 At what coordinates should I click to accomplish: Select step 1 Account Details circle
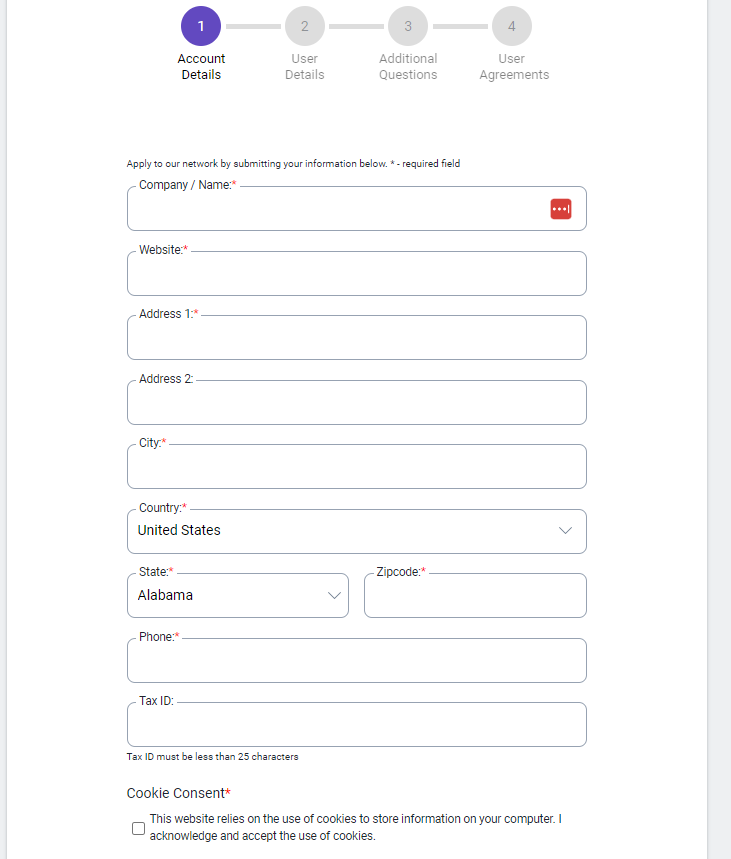coord(201,26)
